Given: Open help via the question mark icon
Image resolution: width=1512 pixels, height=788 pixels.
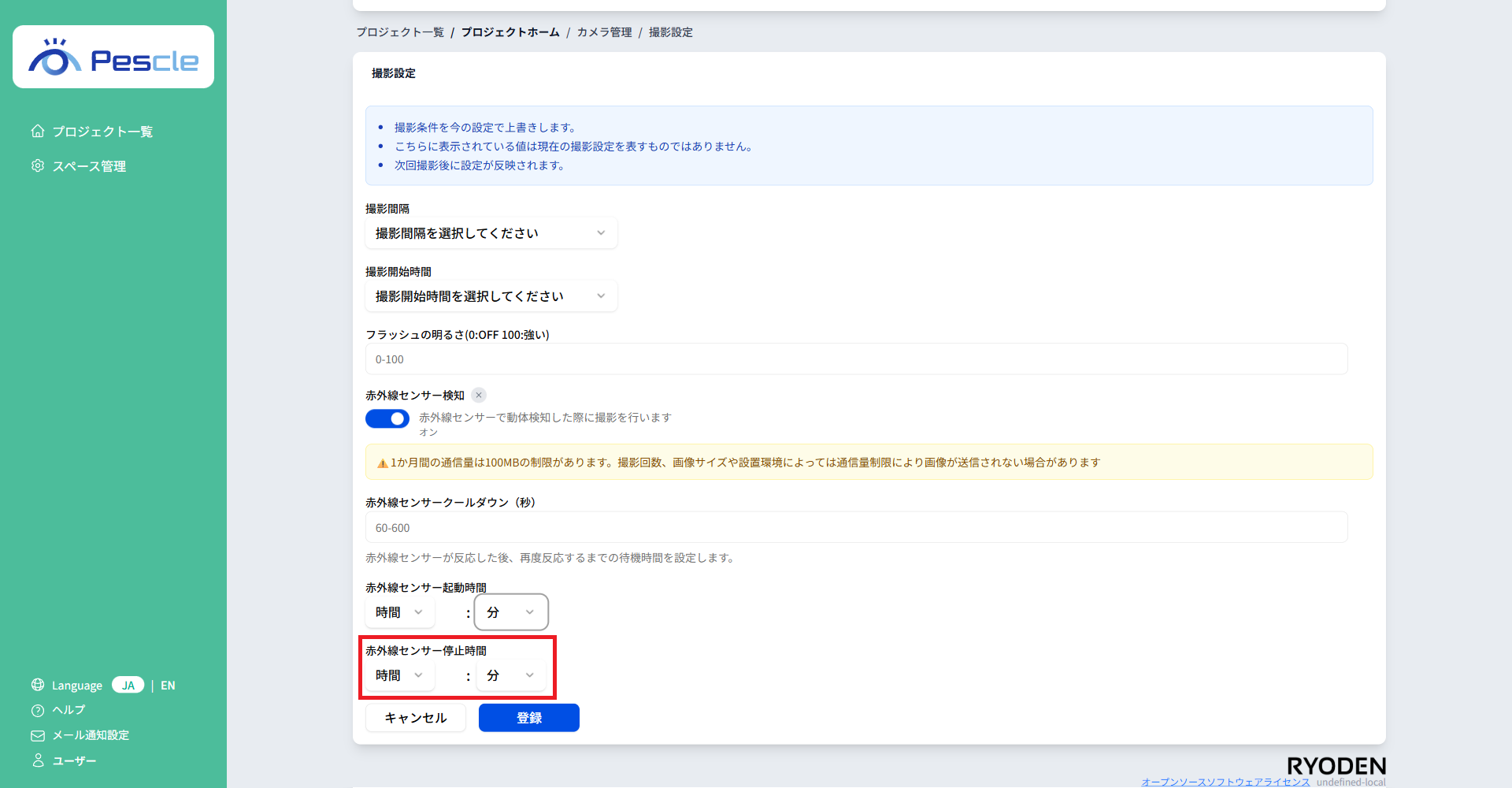Looking at the screenshot, I should 37,710.
